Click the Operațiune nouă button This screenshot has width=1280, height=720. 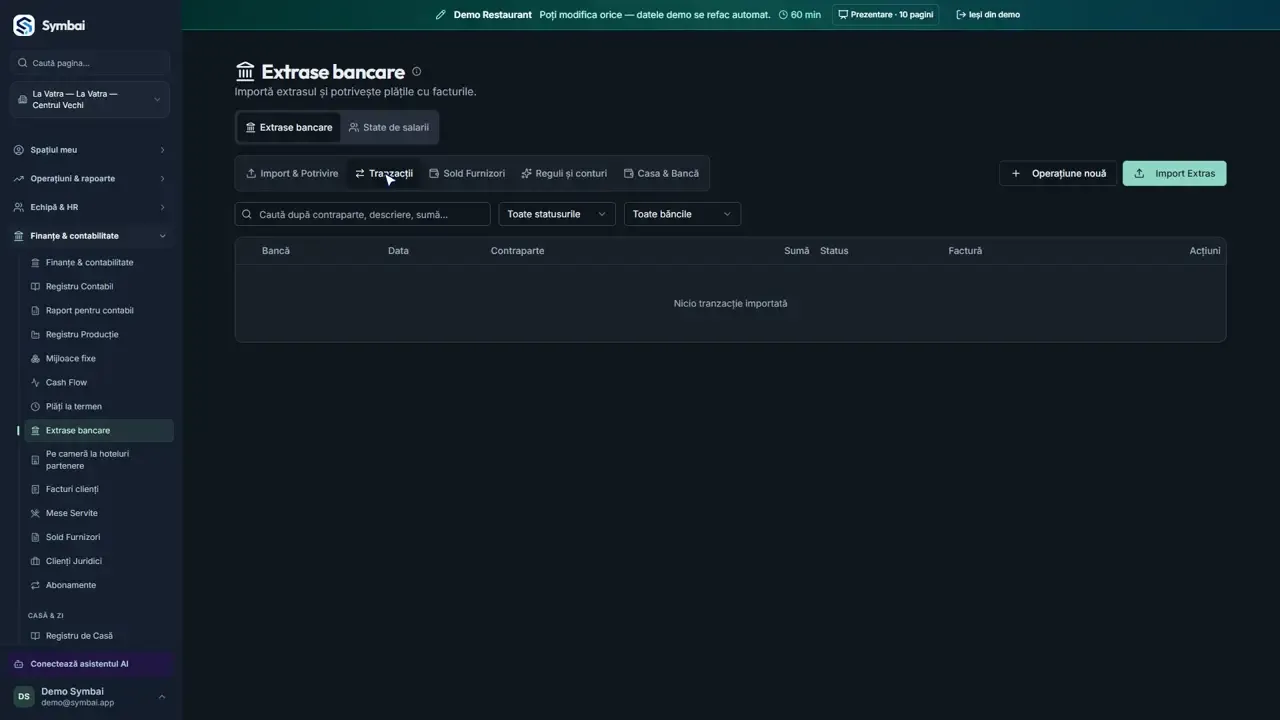1058,173
